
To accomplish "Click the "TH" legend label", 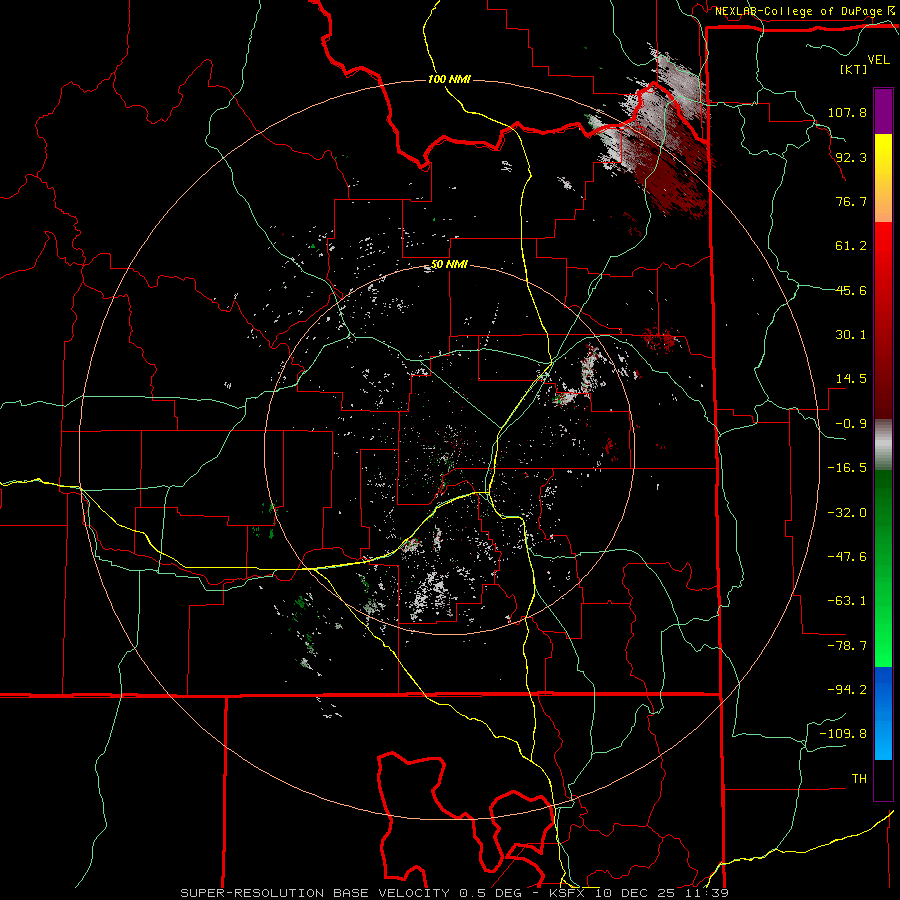I will click(859, 779).
